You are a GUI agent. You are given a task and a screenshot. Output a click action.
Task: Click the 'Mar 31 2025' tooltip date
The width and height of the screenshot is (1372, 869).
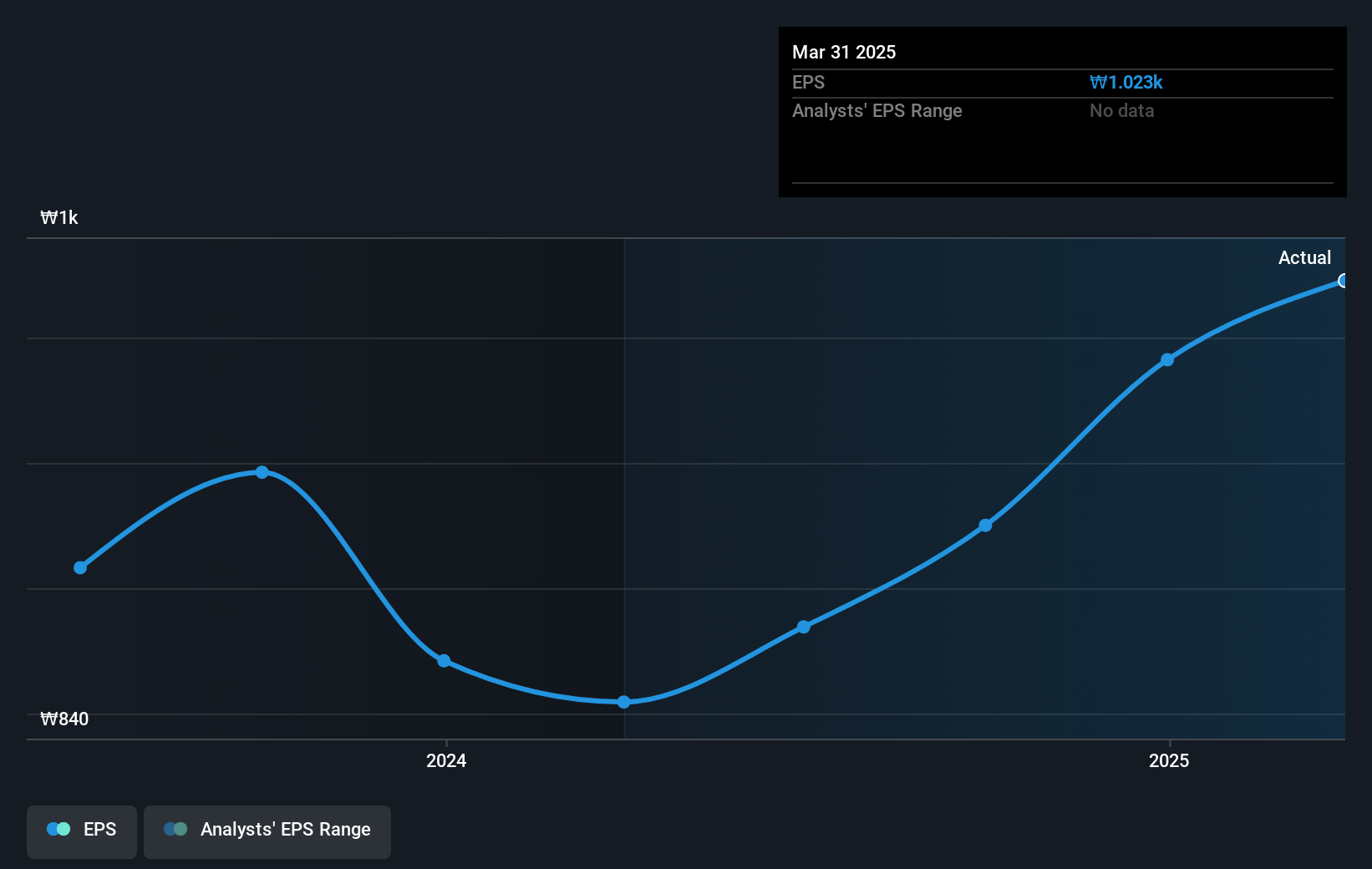[x=844, y=52]
